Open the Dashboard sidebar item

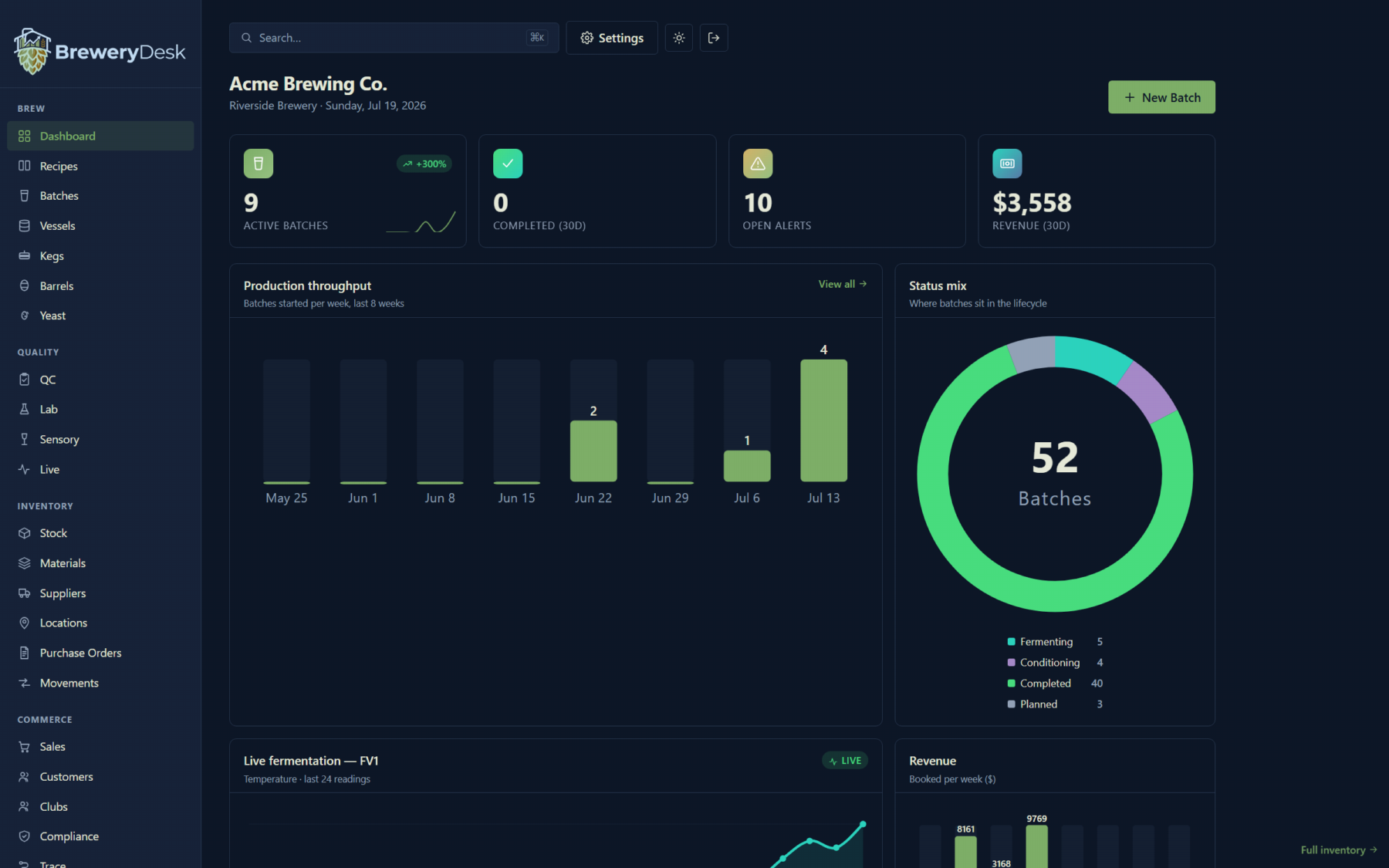tap(100, 136)
